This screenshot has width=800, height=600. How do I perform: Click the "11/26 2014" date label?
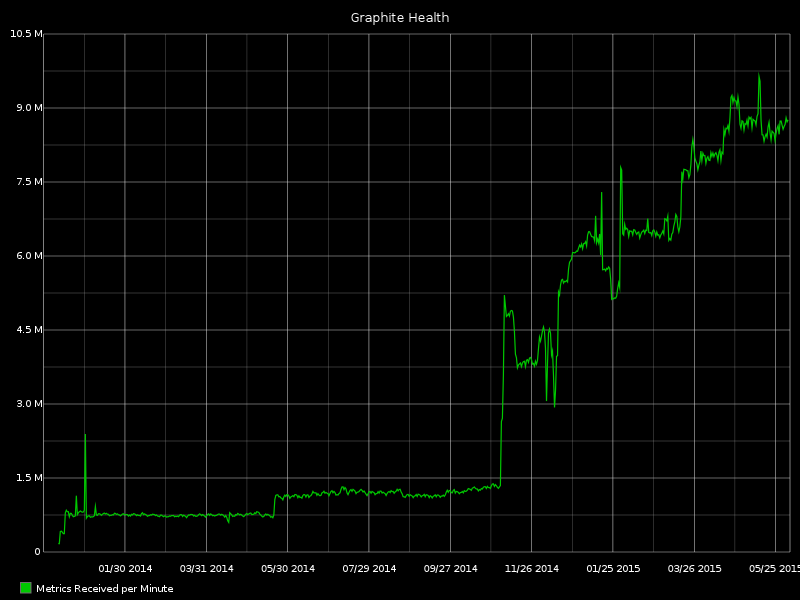click(532, 568)
